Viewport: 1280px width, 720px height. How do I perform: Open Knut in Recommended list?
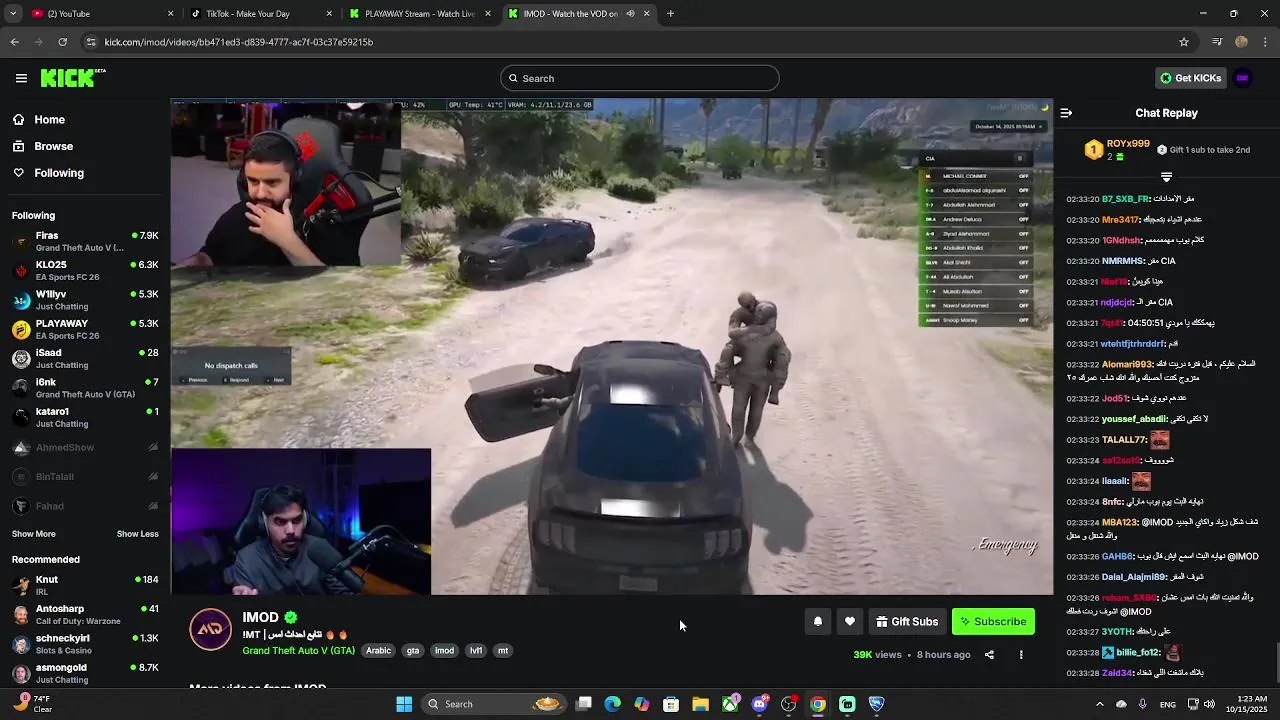point(85,585)
